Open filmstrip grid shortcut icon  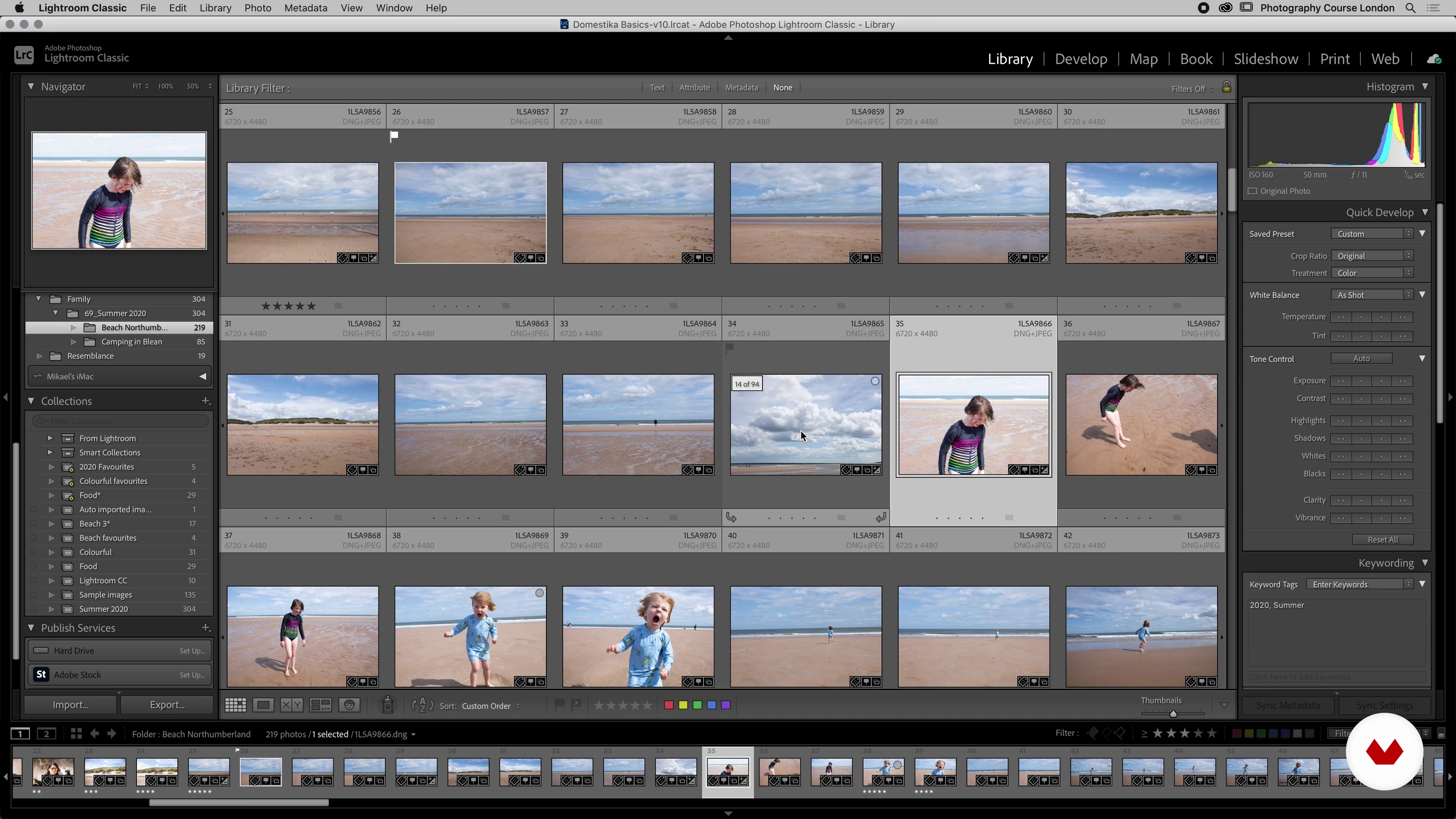[x=76, y=734]
